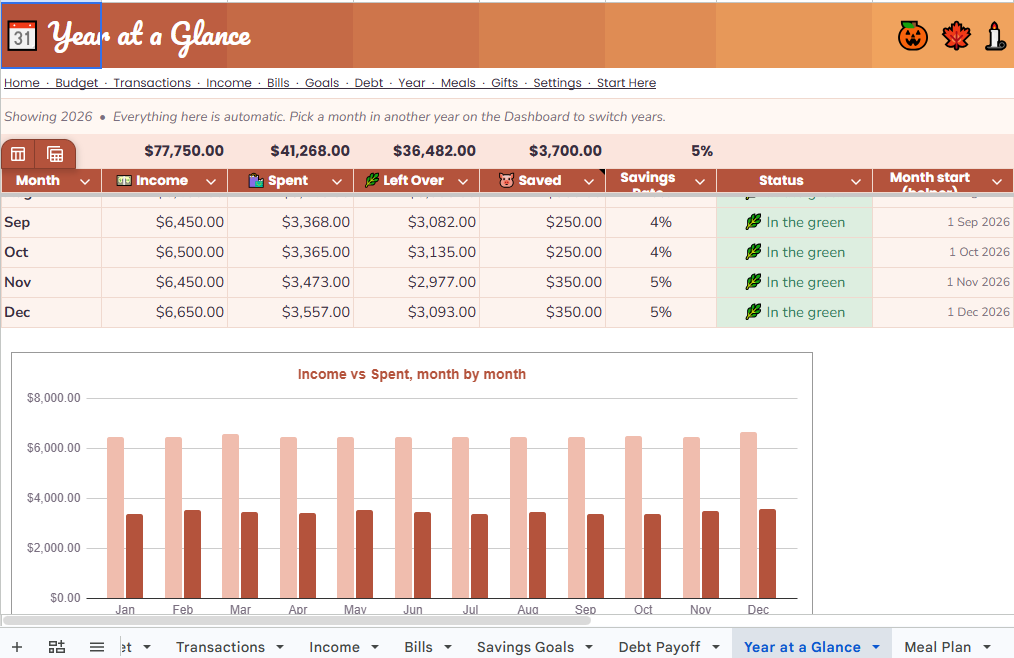This screenshot has width=1014, height=658.
Task: Follow the Gifts navigation link
Action: (504, 83)
